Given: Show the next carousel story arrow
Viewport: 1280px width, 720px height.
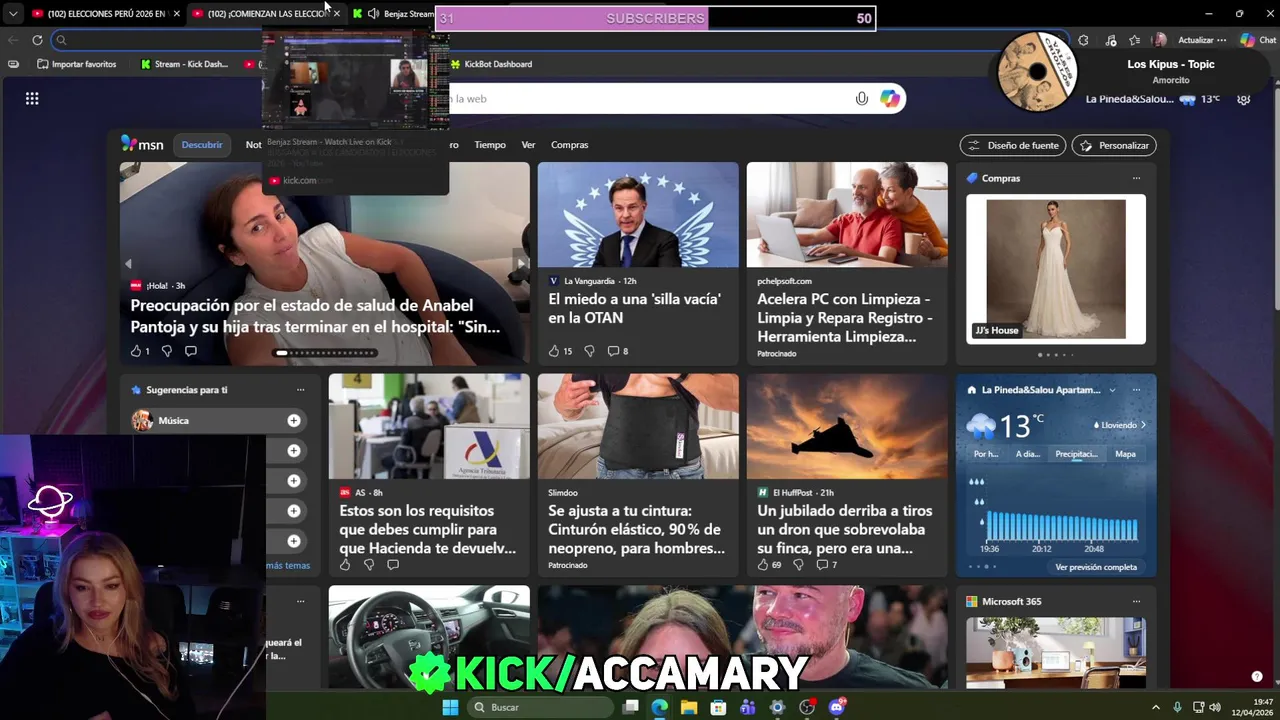Looking at the screenshot, I should (x=520, y=264).
